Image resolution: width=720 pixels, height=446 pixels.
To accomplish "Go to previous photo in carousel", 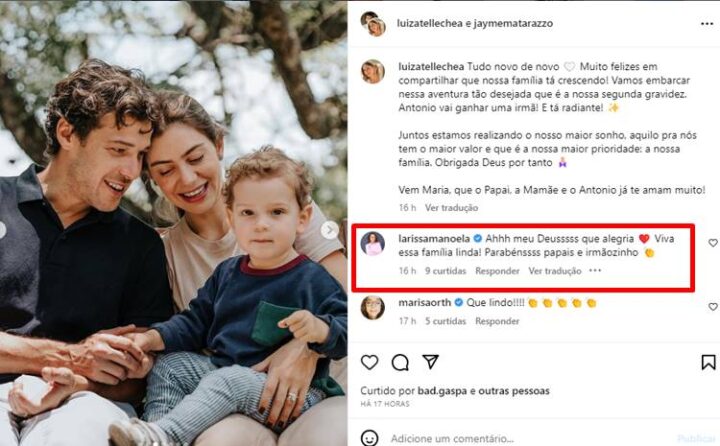I will [3, 230].
